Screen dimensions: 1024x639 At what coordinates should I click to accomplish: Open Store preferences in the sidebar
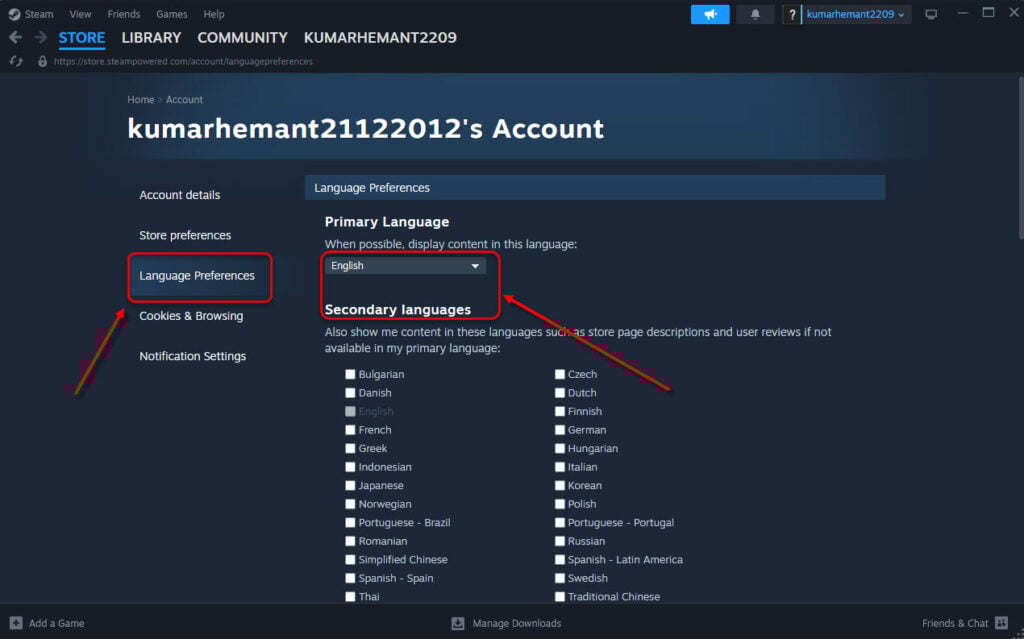(x=185, y=235)
